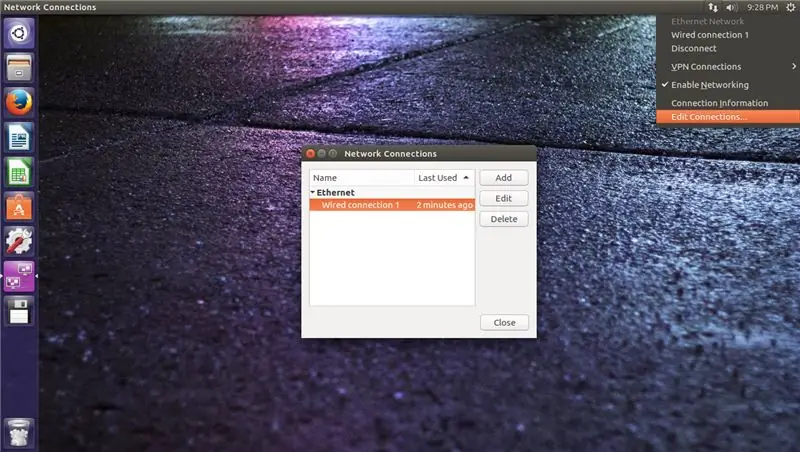Select the Network Connections launcher icon
The height and width of the screenshot is (452, 800).
(19, 276)
